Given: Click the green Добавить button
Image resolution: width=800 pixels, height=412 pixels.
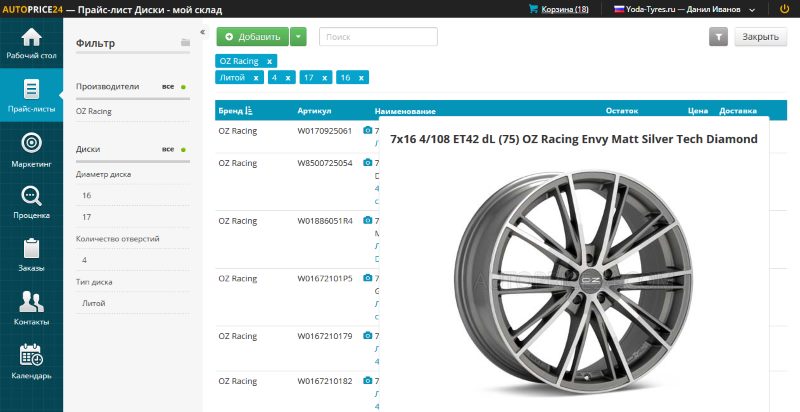Looking at the screenshot, I should [253, 37].
